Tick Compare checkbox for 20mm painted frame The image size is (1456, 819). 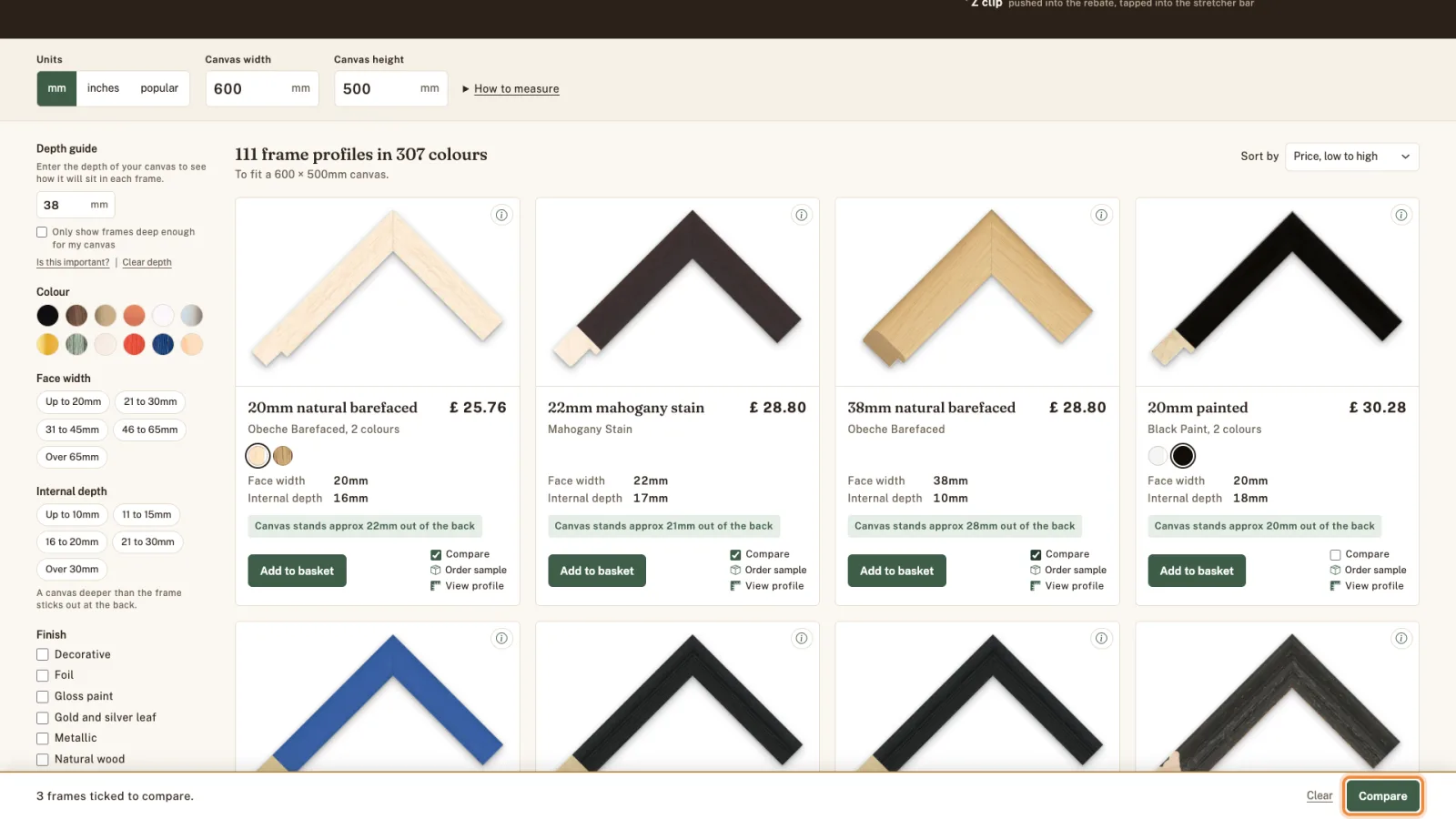point(1335,554)
